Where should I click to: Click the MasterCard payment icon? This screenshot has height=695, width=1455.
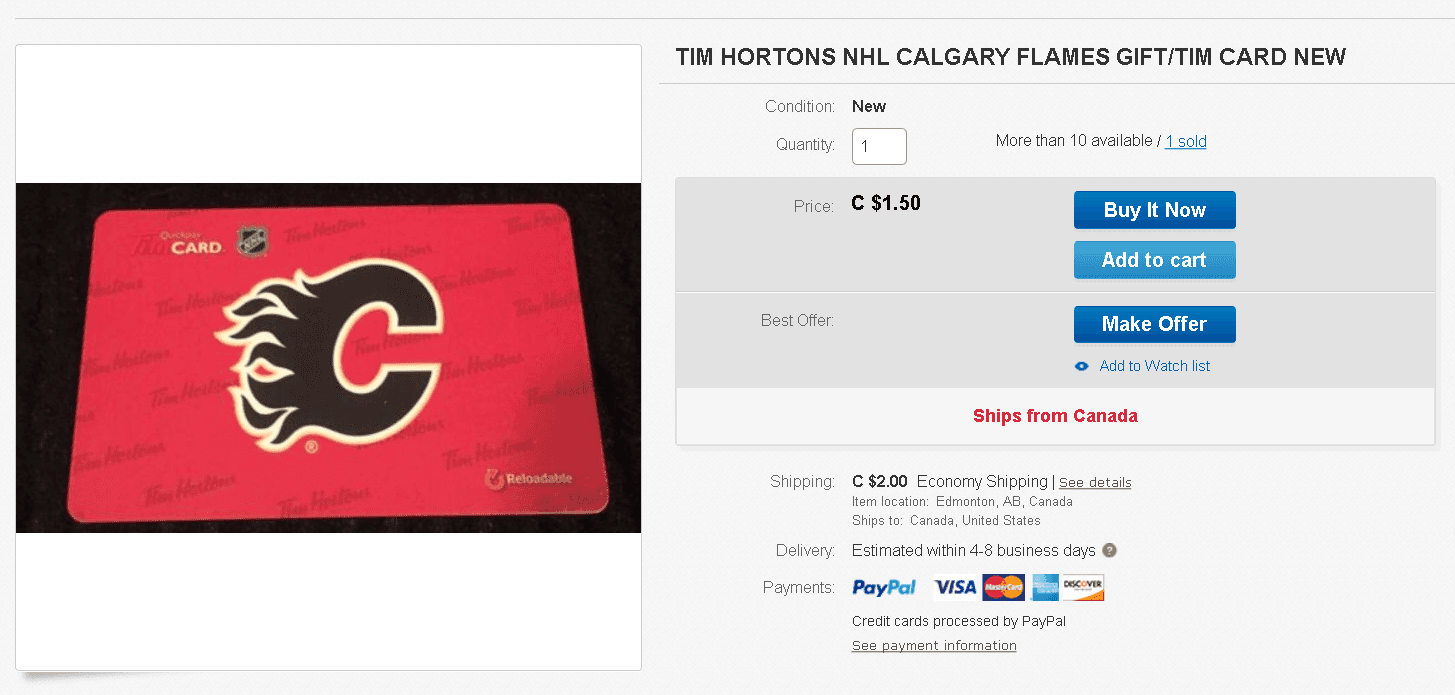tap(1003, 588)
